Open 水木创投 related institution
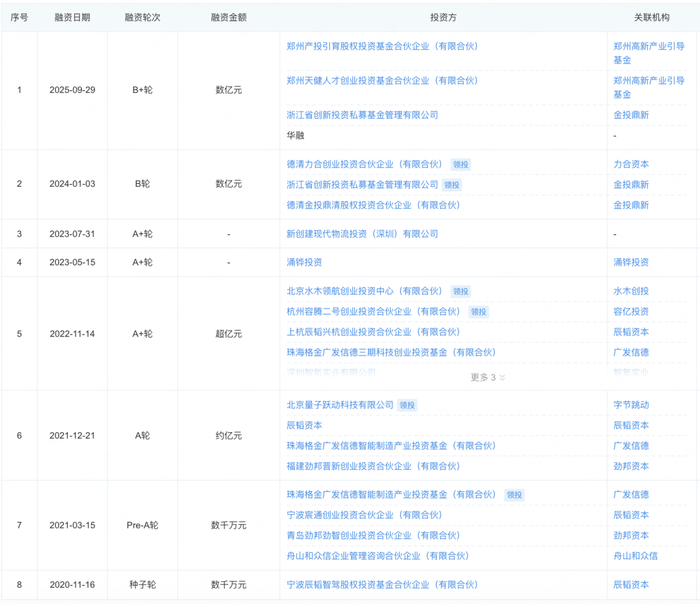Screen dimensions: 700x604 [631, 291]
